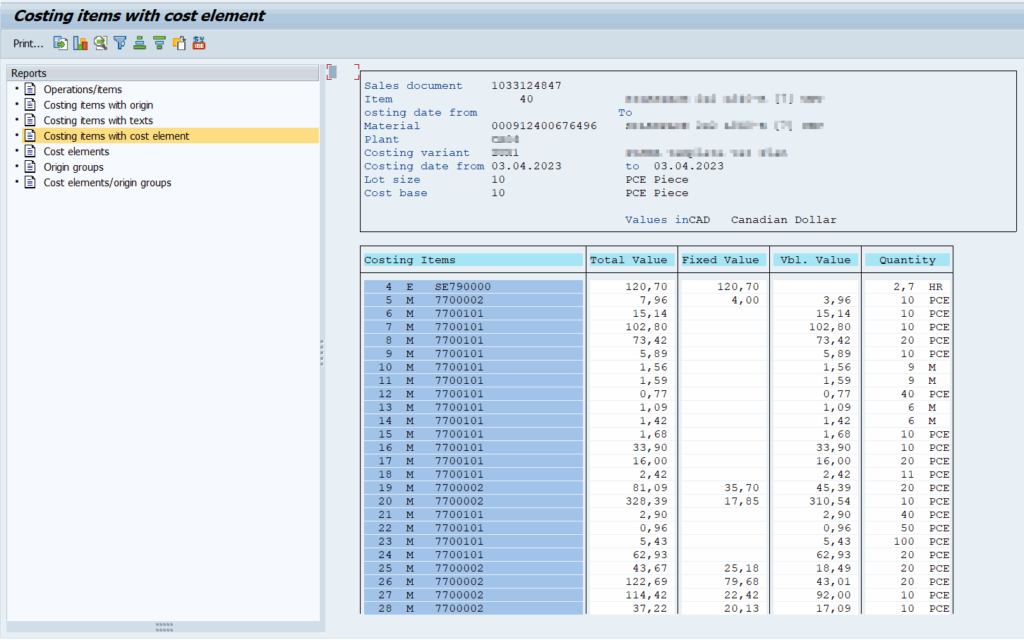Apply the blue funnel filter icon
The width and height of the screenshot is (1024, 640).
tap(120, 43)
